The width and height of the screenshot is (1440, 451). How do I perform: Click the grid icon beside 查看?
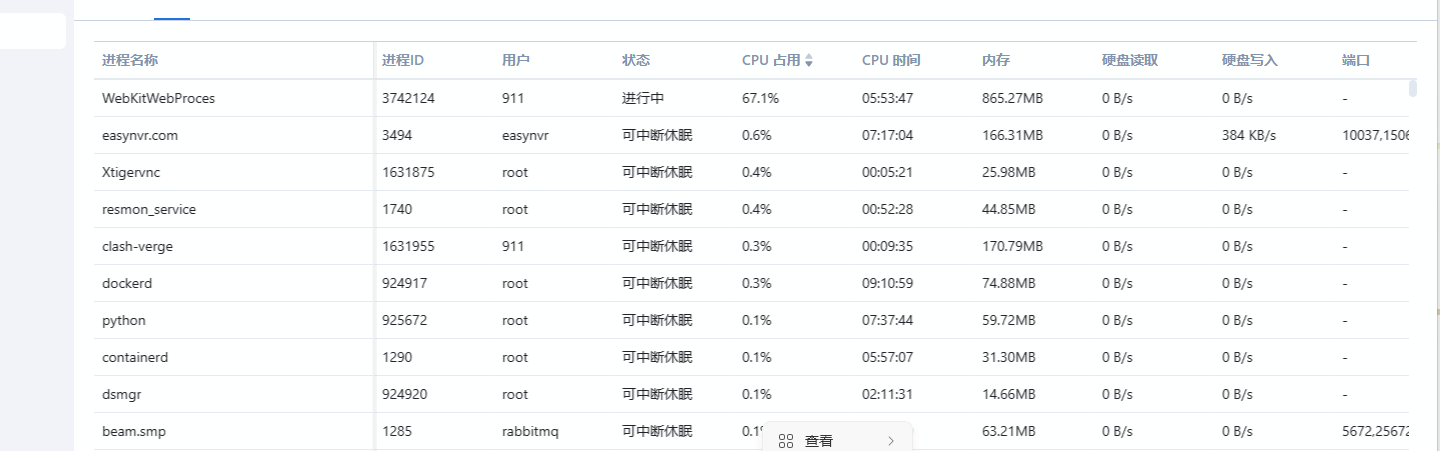[x=786, y=441]
